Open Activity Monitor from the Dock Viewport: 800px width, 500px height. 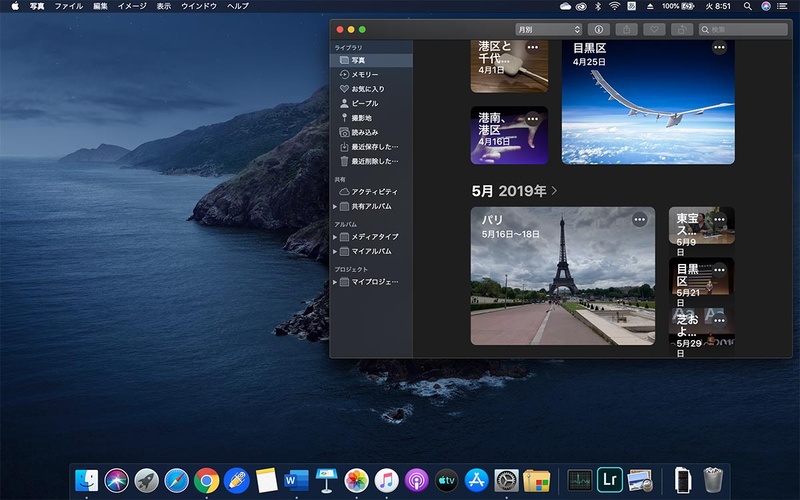coord(580,480)
